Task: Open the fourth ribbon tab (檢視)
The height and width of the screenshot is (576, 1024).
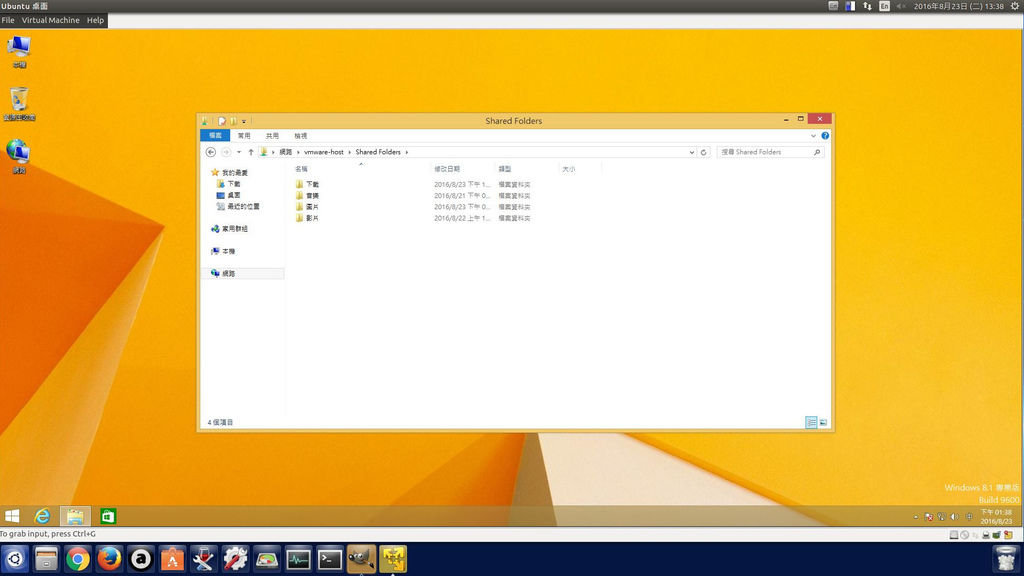Action: [x=300, y=136]
